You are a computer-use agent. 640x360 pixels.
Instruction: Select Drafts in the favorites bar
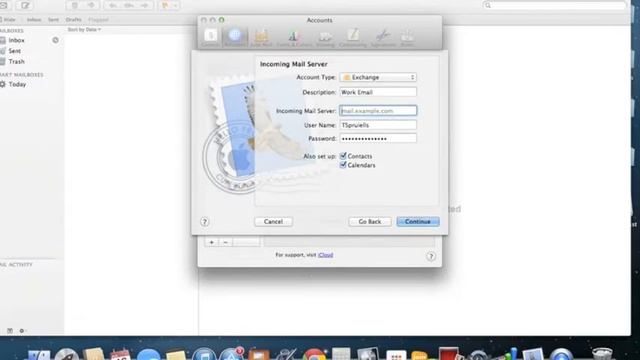click(x=73, y=20)
